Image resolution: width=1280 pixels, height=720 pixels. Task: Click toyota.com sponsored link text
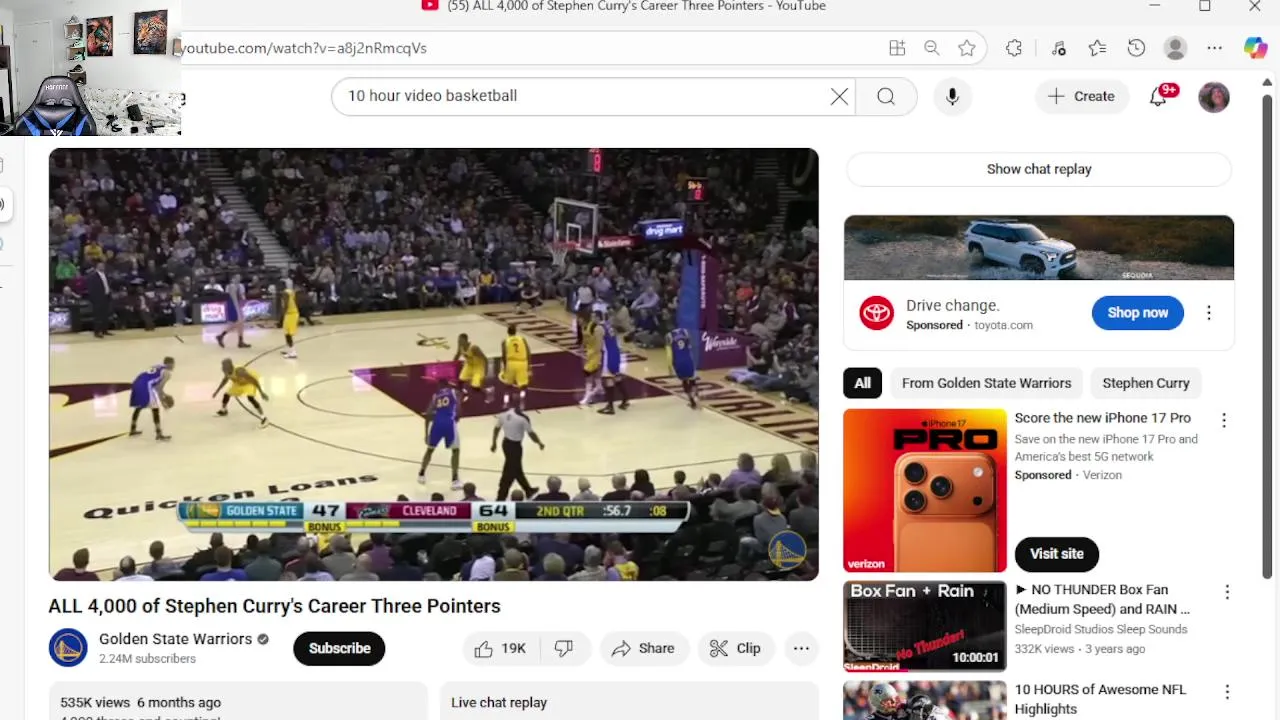point(1003,325)
